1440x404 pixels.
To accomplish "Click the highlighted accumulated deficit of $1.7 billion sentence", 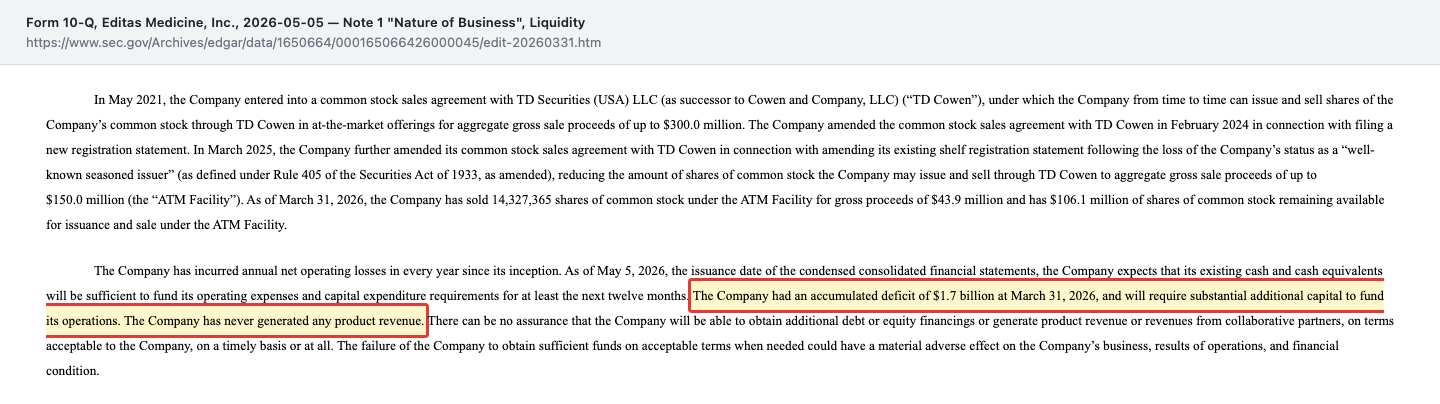I will [1039, 296].
